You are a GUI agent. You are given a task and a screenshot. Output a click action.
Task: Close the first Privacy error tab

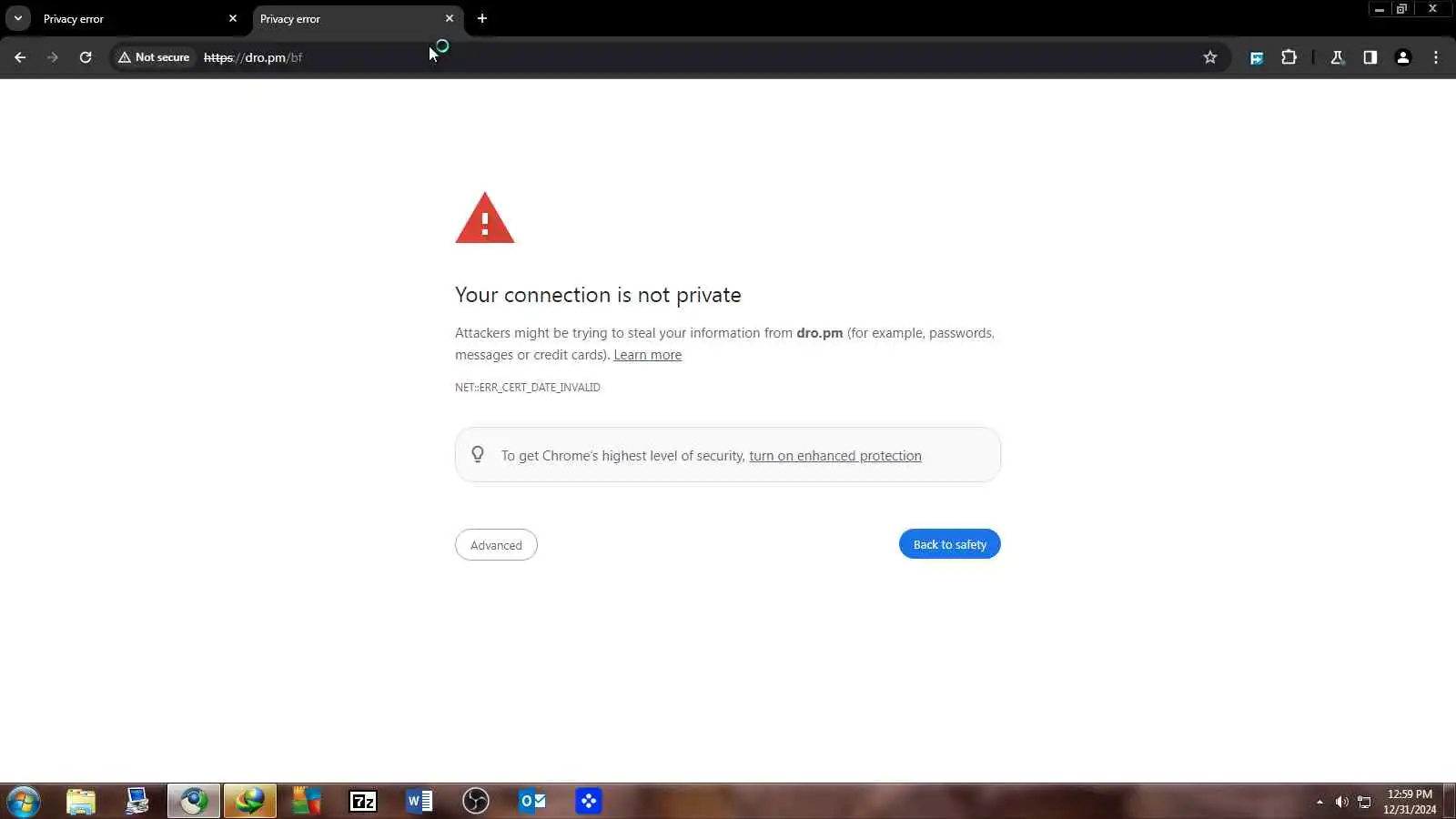(233, 18)
